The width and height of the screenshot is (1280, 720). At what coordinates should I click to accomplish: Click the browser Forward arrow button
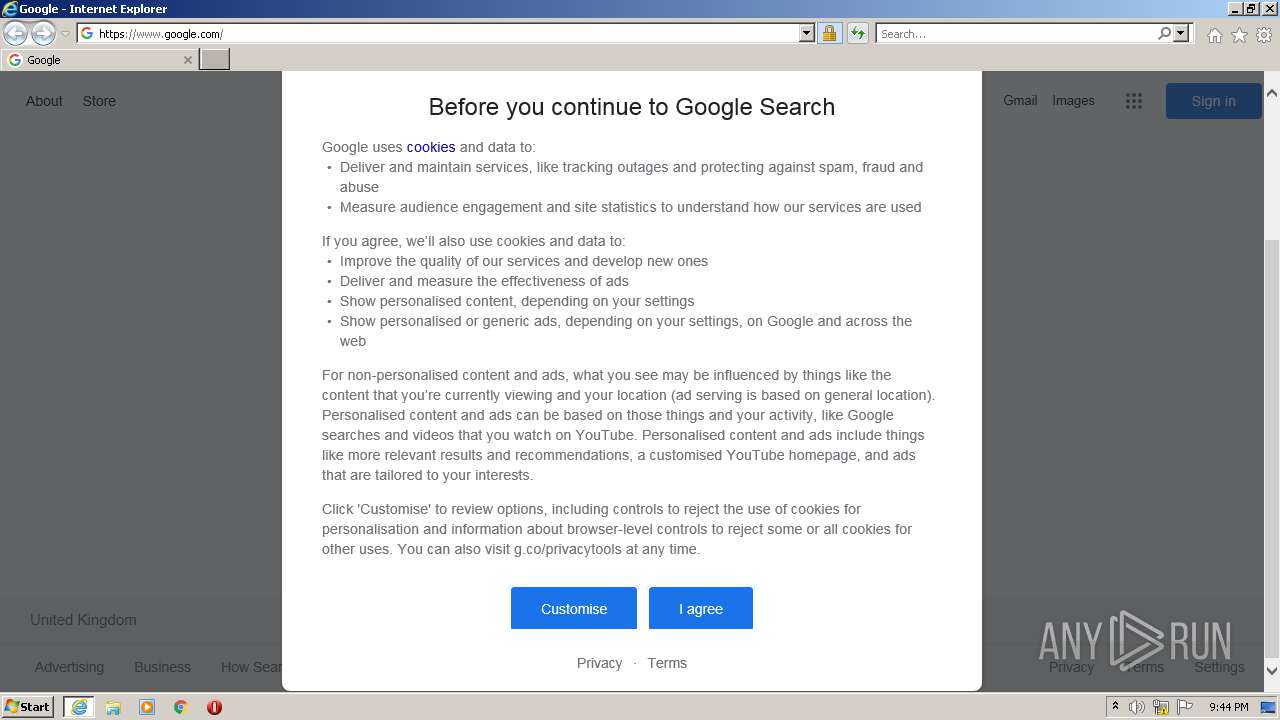coord(43,34)
